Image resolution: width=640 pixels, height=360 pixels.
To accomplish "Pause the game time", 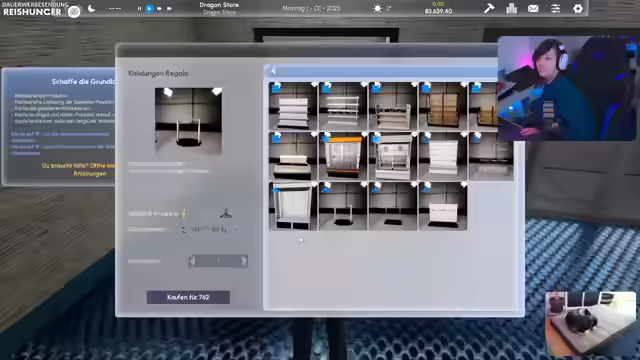I will 140,9.
